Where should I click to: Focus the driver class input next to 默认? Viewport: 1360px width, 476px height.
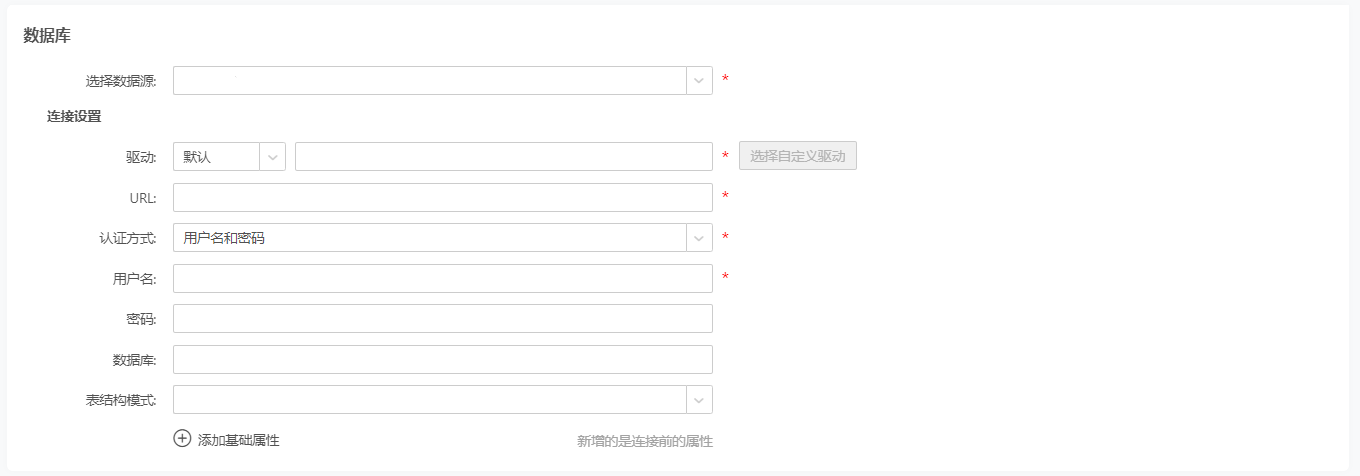pyautogui.click(x=504, y=157)
